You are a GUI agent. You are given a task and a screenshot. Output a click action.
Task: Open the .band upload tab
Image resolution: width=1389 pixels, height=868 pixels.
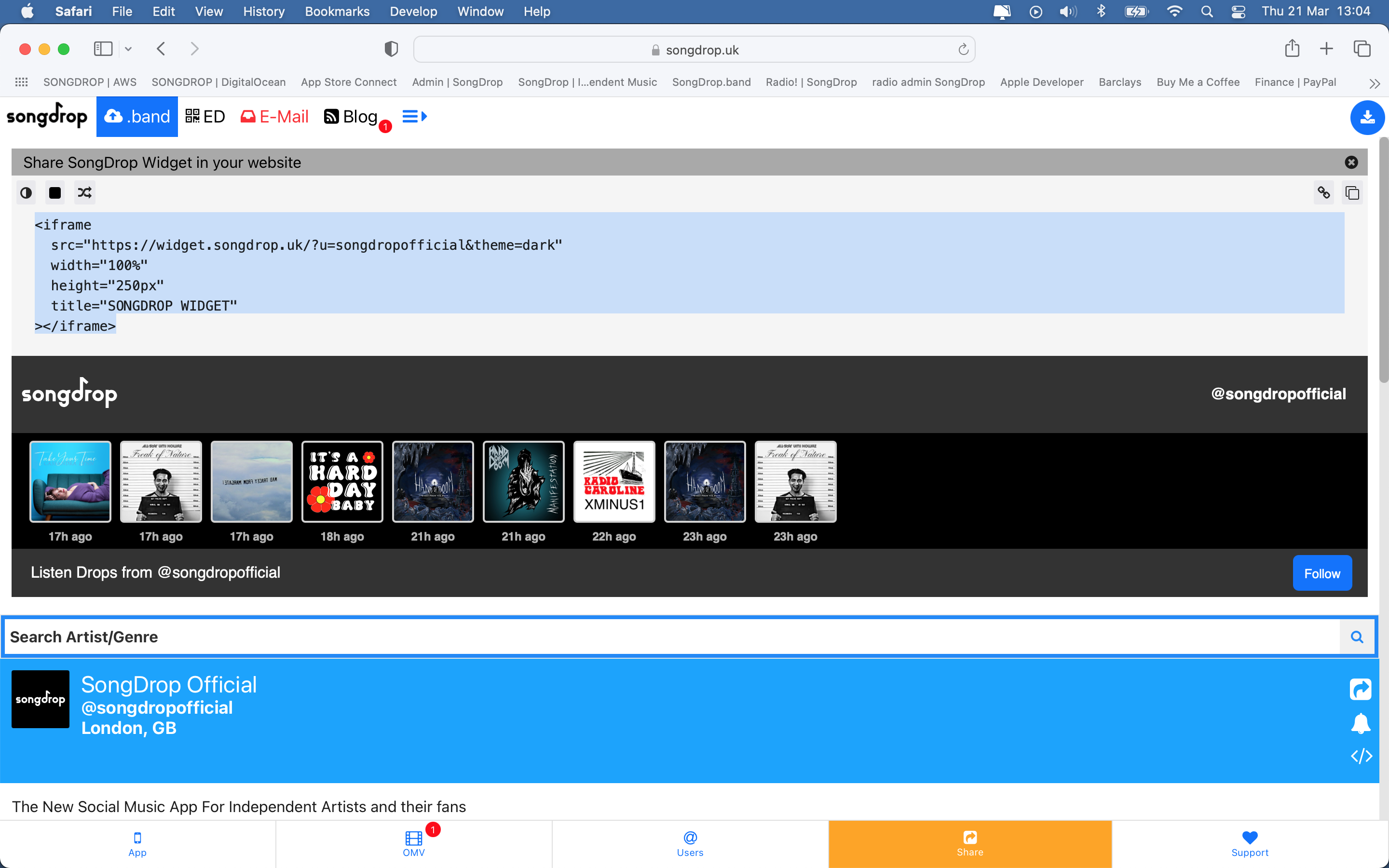pos(137,117)
